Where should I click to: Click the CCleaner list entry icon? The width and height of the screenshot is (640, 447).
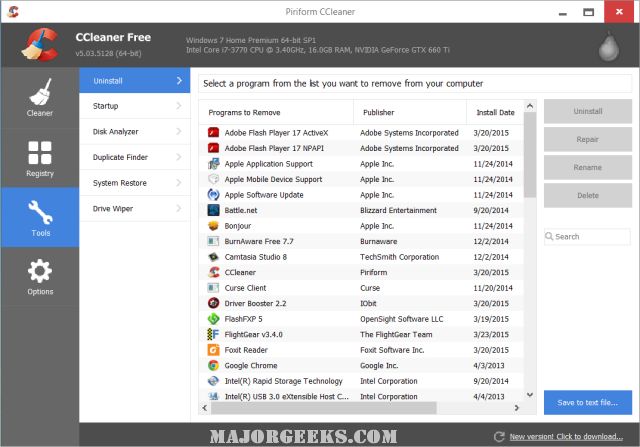point(213,272)
